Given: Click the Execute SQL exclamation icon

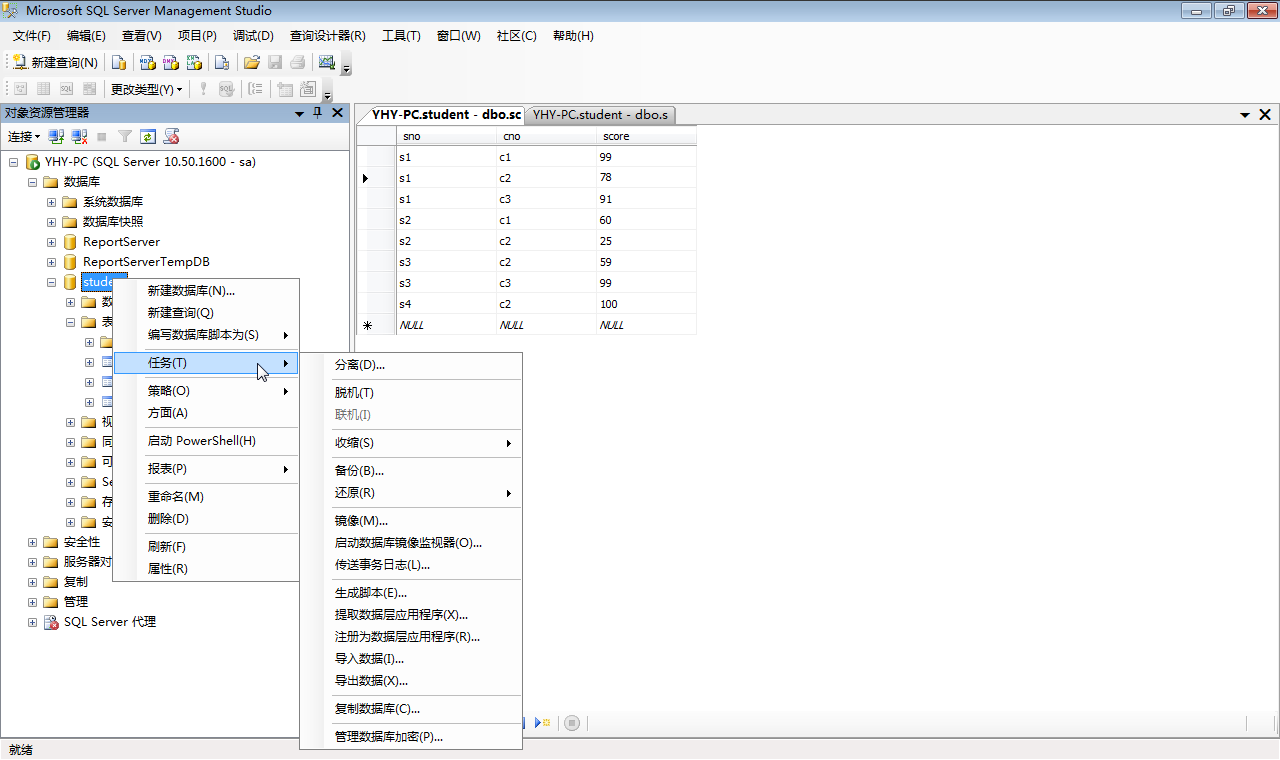Looking at the screenshot, I should click(x=203, y=89).
